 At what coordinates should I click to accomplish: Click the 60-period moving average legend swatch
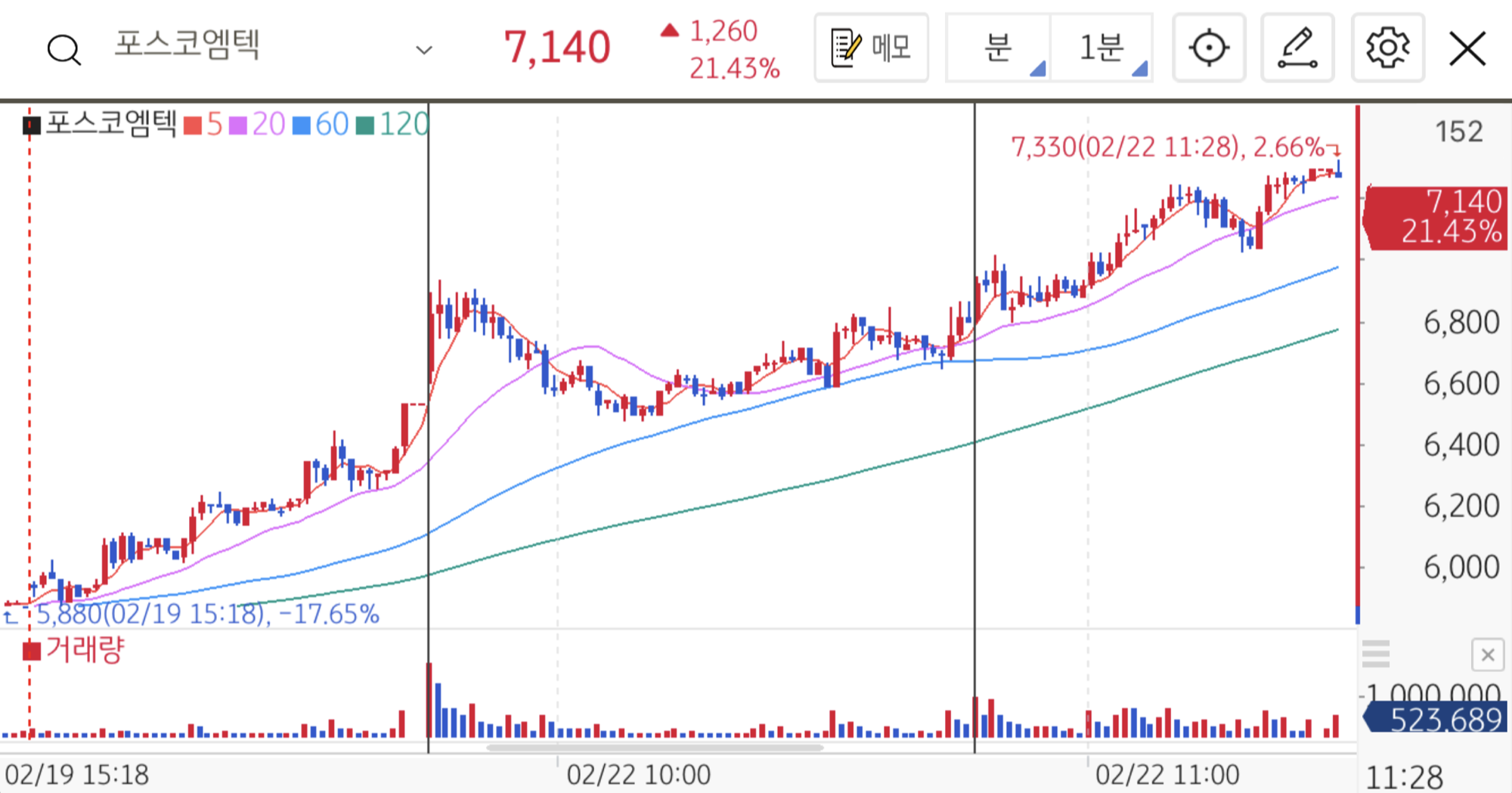point(302,125)
